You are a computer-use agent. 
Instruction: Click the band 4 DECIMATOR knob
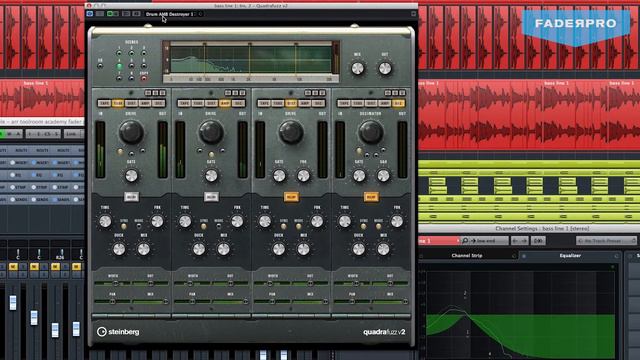[x=371, y=132]
